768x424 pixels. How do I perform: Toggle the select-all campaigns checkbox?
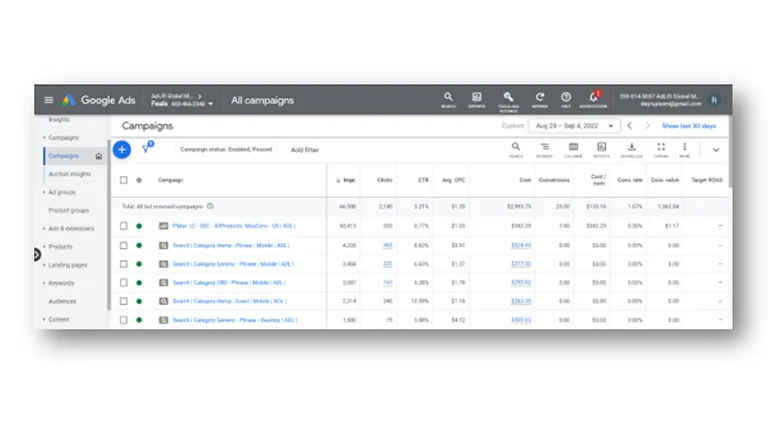click(x=123, y=180)
